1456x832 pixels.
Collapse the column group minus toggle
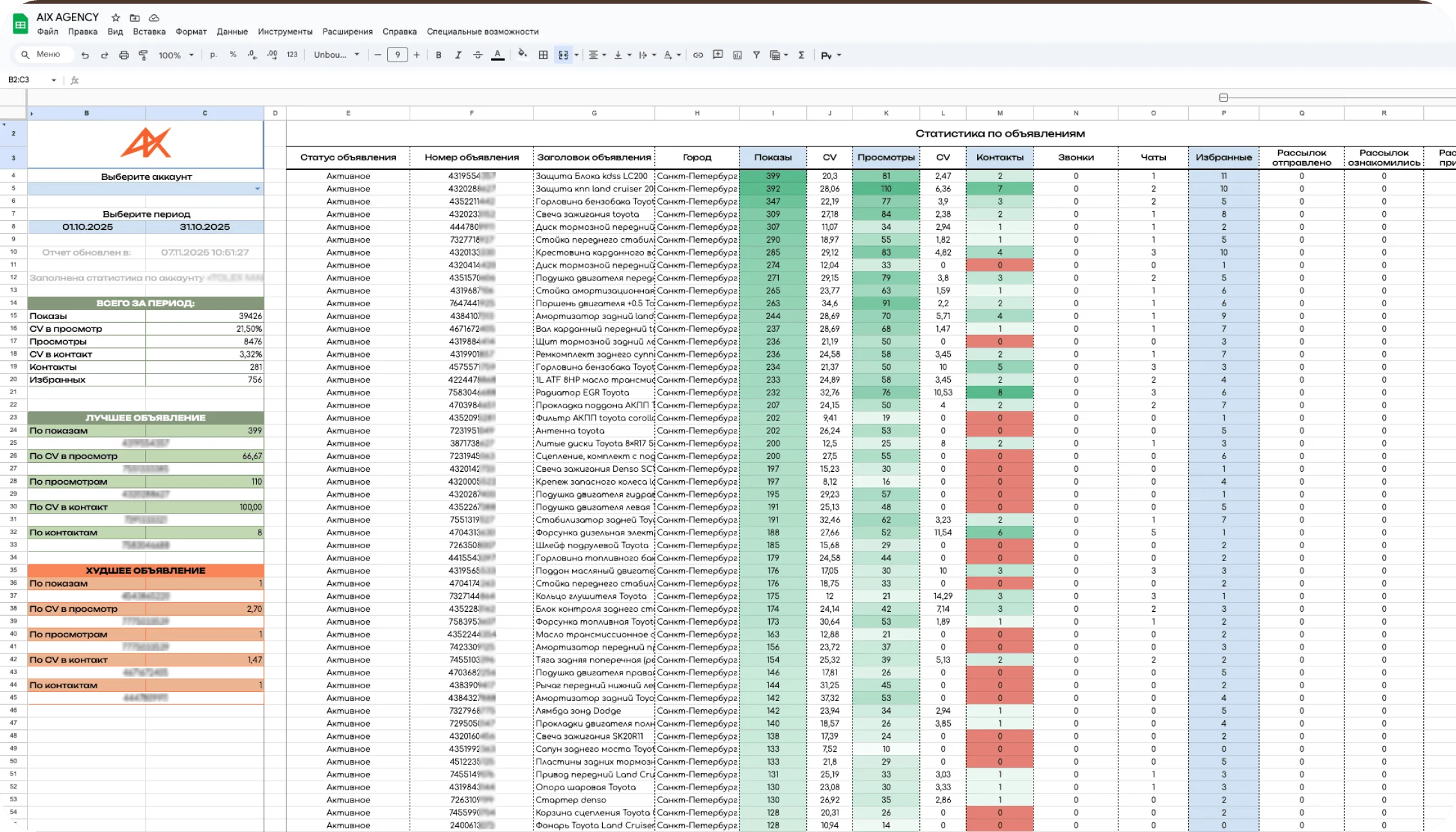pyautogui.click(x=1224, y=98)
